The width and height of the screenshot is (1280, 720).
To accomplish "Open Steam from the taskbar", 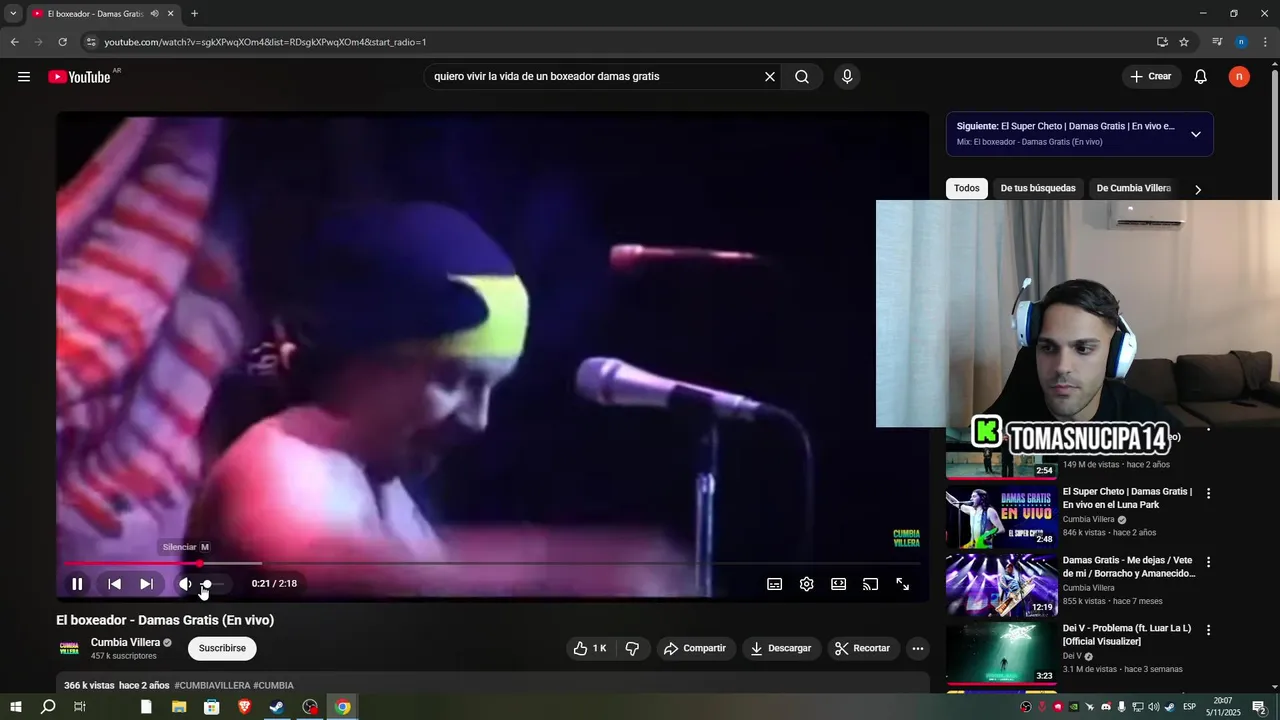I will click(x=277, y=707).
